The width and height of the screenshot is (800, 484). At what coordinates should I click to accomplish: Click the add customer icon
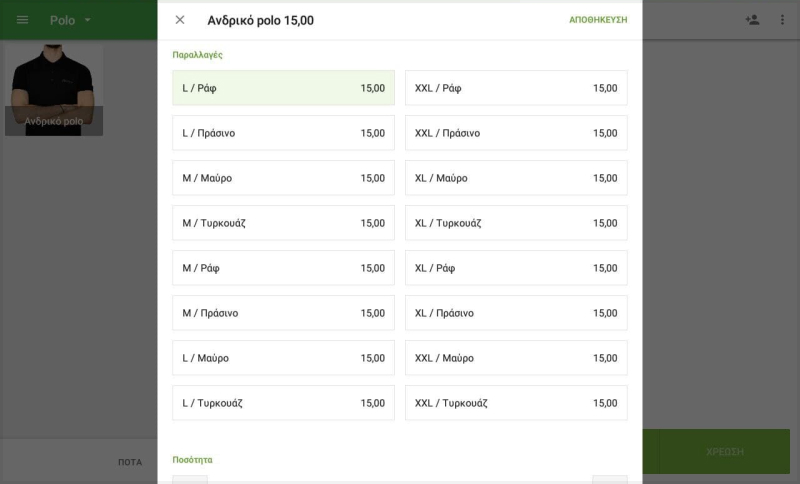pyautogui.click(x=752, y=20)
